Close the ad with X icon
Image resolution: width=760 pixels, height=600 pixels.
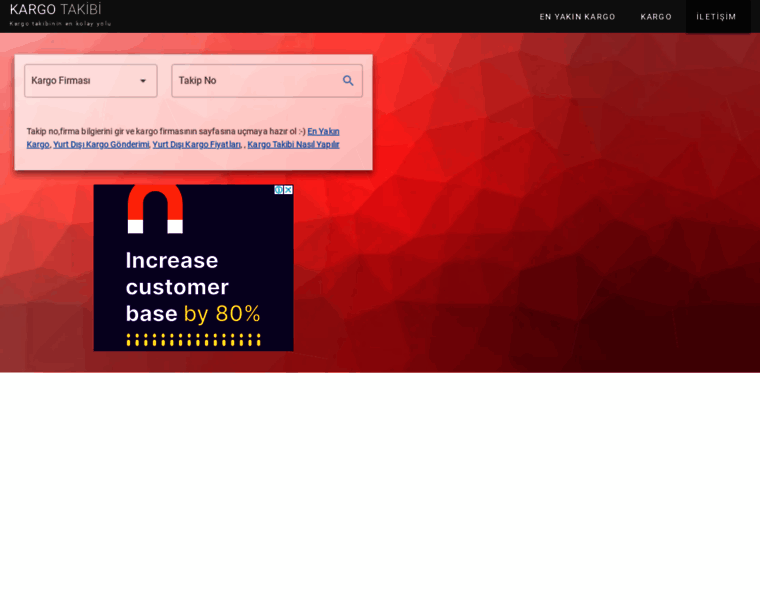click(288, 190)
